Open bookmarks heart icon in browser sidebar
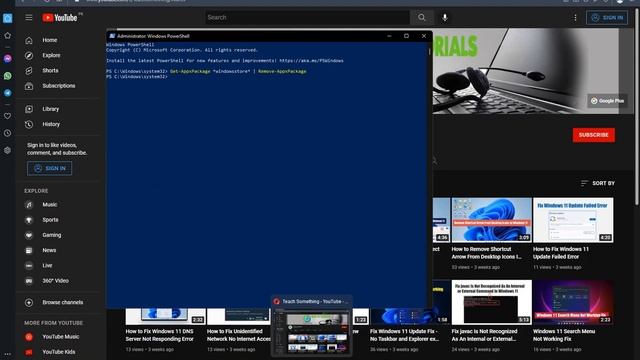Screen dimensions: 640x360 [x=7, y=116]
